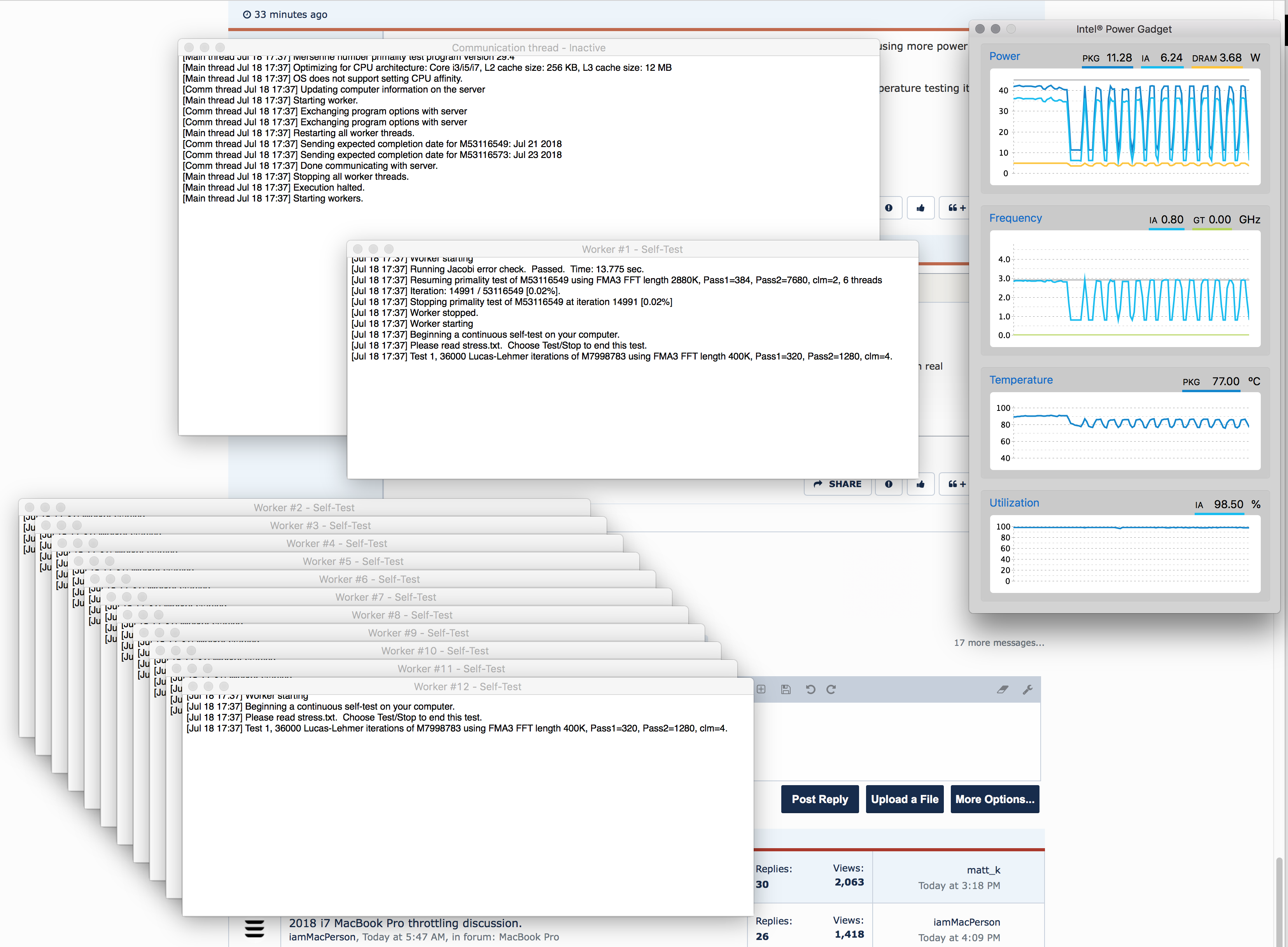Open 2018 i7 MacBook Pro throttling discussion
The height and width of the screenshot is (947, 1288).
(405, 923)
